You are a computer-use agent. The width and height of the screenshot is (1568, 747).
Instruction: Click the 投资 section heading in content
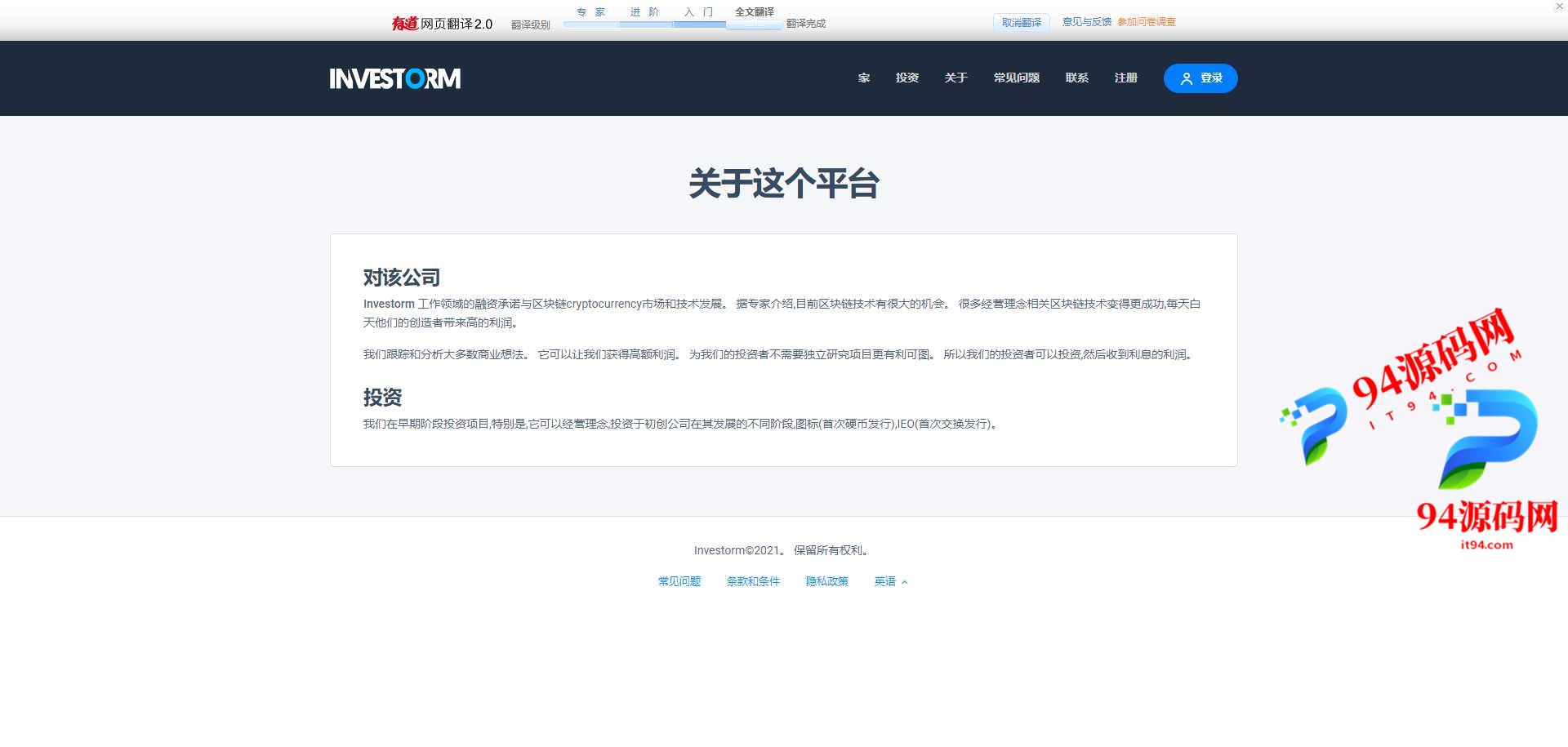tap(382, 398)
